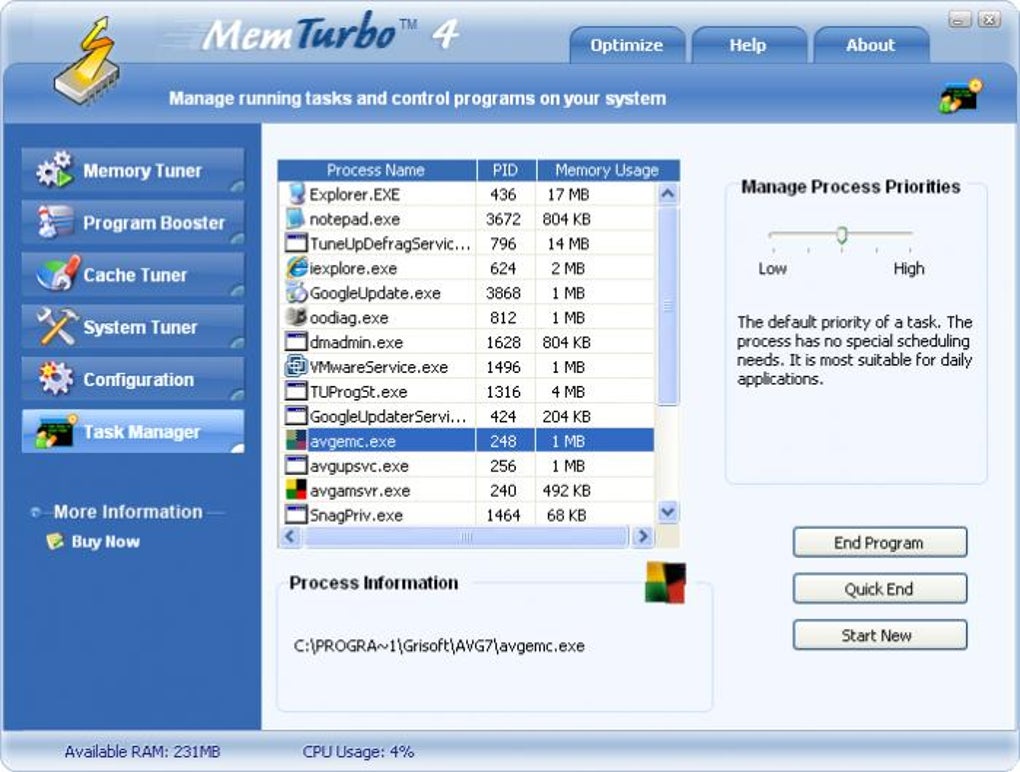Click the SnagPriv.exe window icon
The image size is (1020, 772).
(296, 515)
